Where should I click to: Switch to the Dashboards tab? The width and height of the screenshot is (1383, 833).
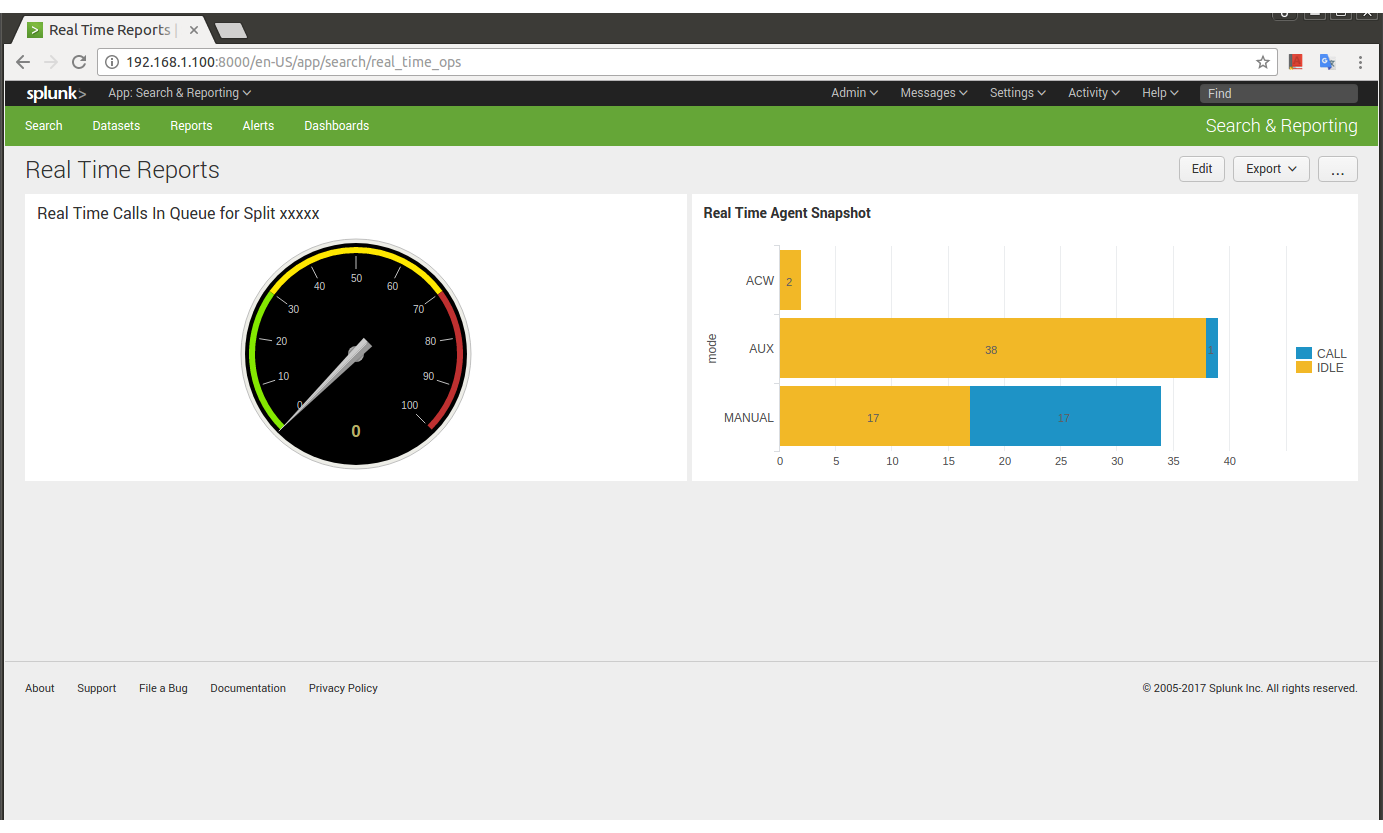pyautogui.click(x=336, y=126)
